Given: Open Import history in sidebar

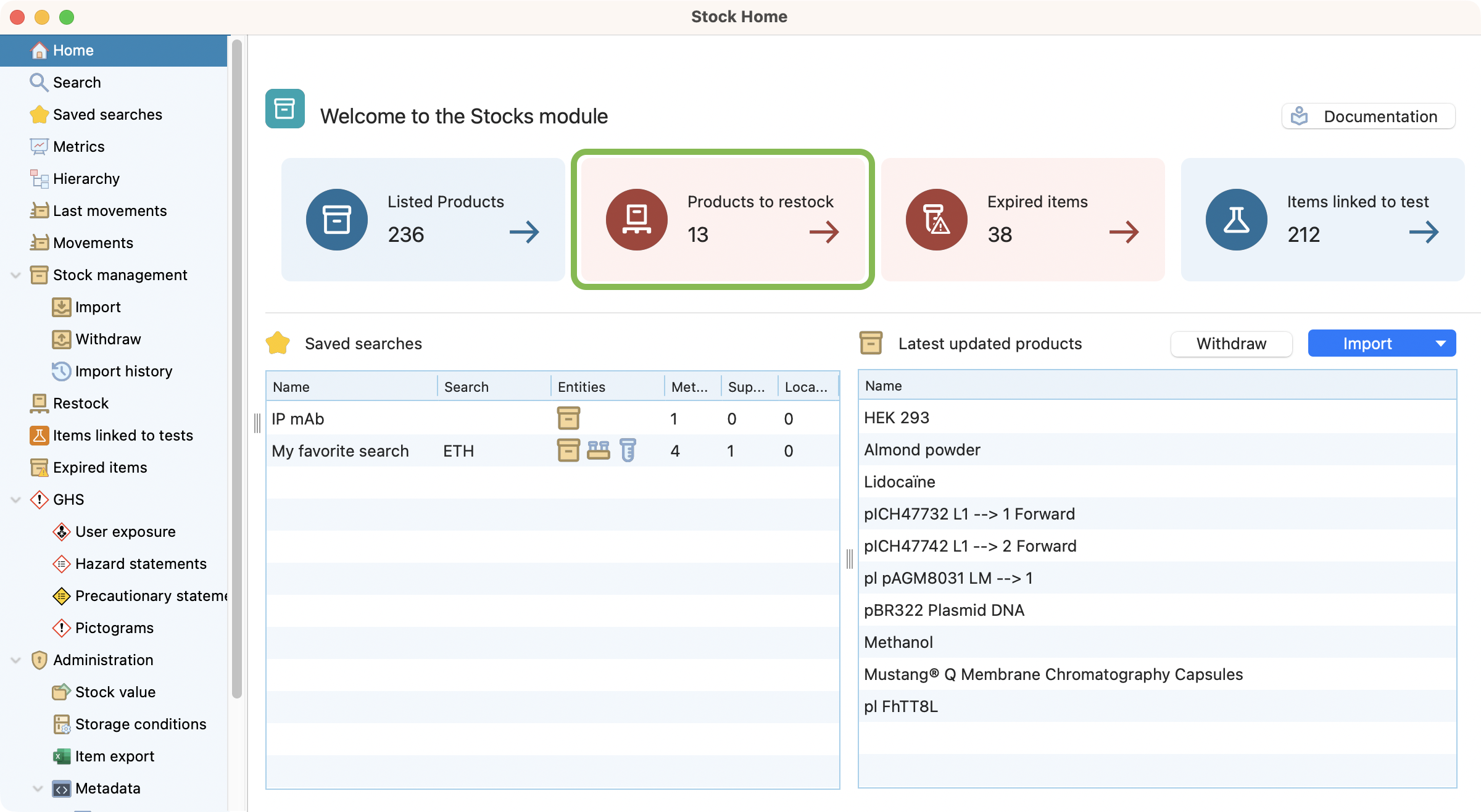Looking at the screenshot, I should [123, 371].
